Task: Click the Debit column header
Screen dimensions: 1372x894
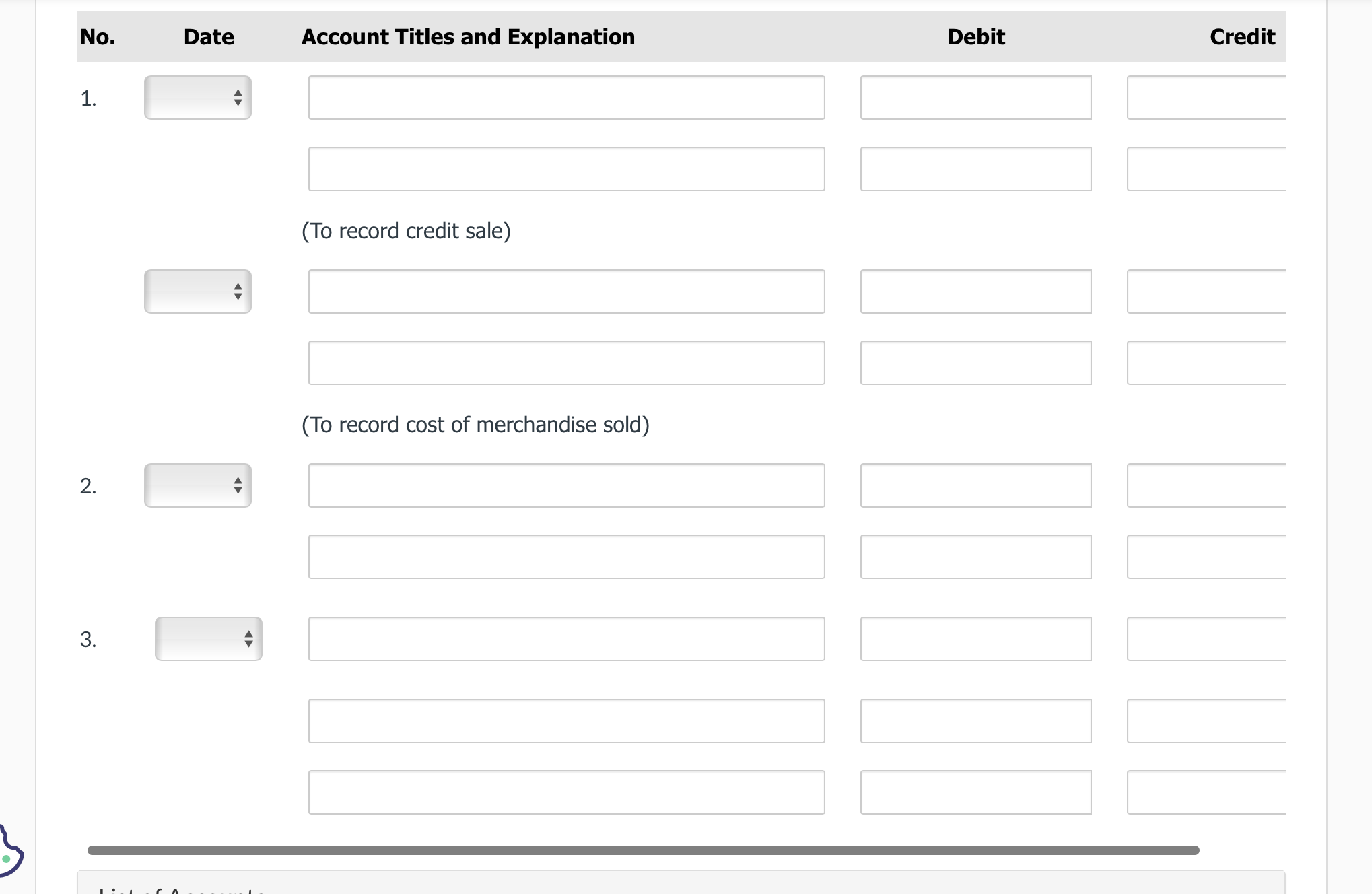Action: [x=975, y=37]
